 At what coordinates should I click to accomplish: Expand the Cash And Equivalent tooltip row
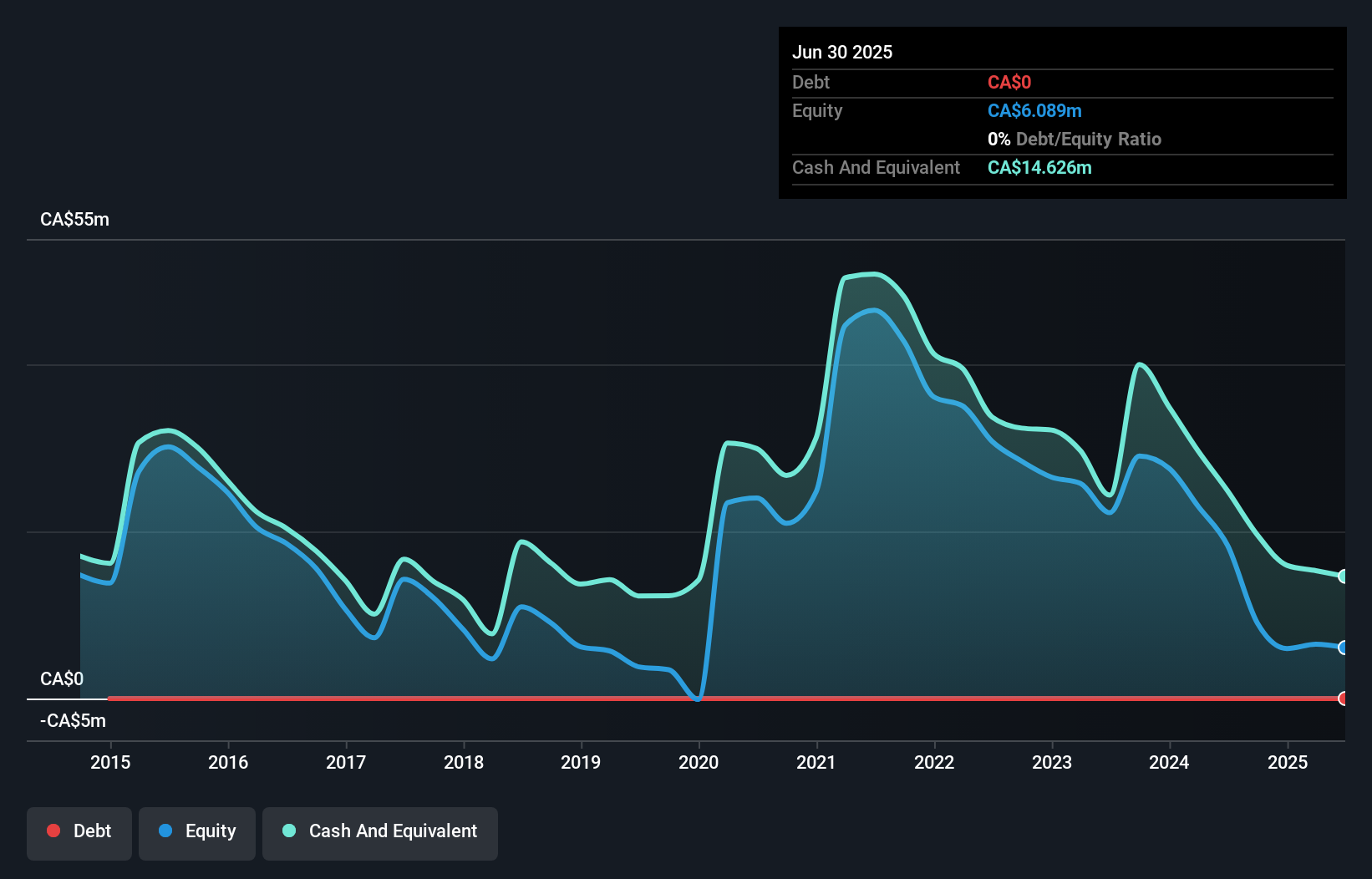pyautogui.click(x=876, y=167)
